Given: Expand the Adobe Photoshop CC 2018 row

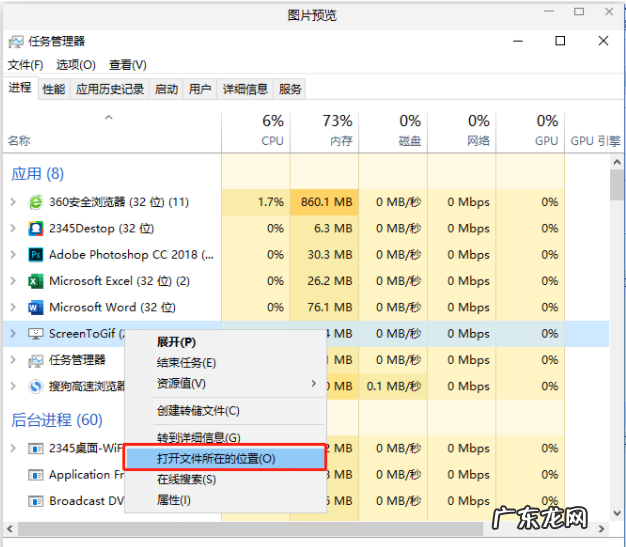Looking at the screenshot, I should tap(13, 255).
